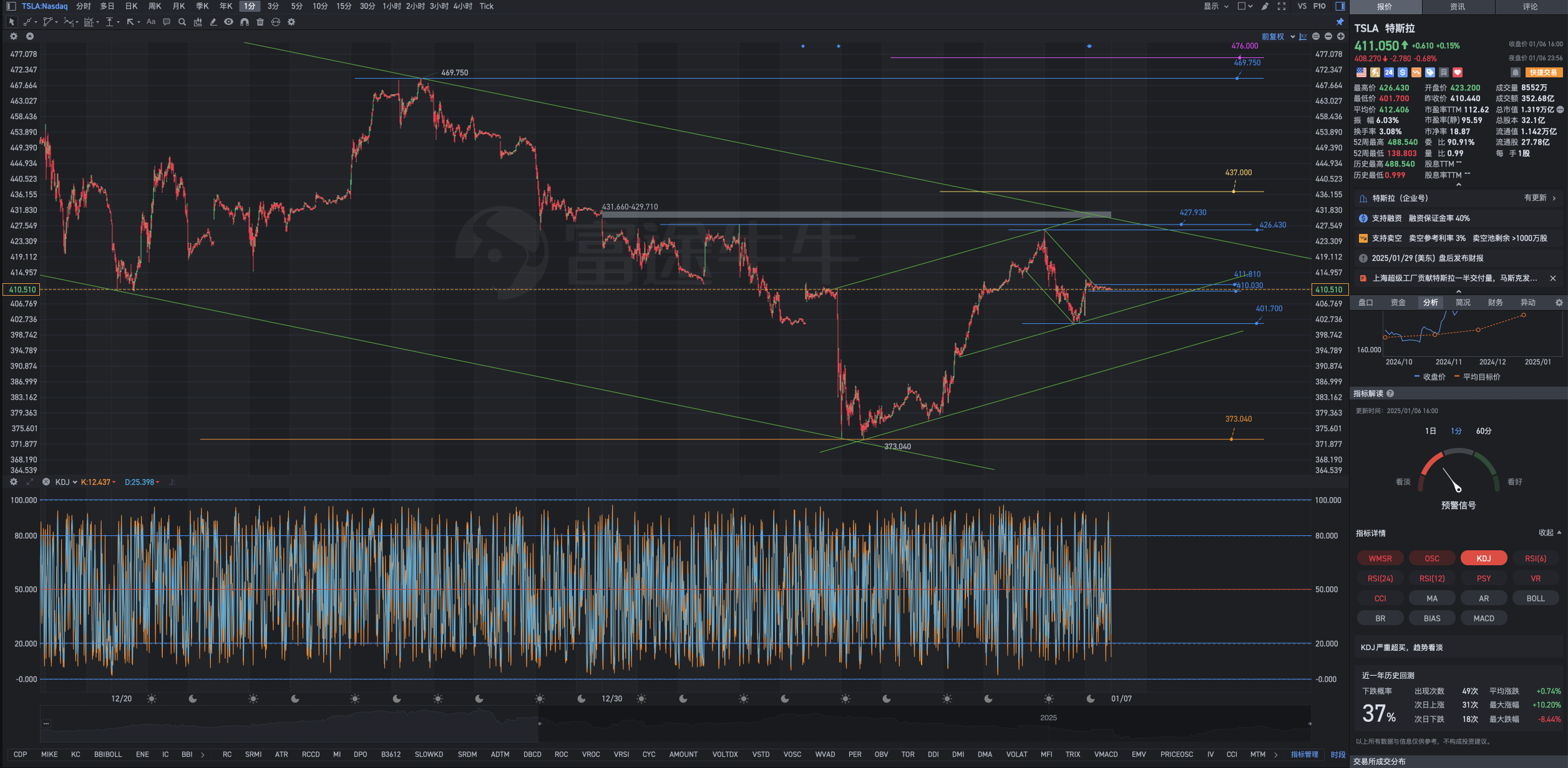
Task: Open the 显示 display dropdown
Action: pos(1216,6)
